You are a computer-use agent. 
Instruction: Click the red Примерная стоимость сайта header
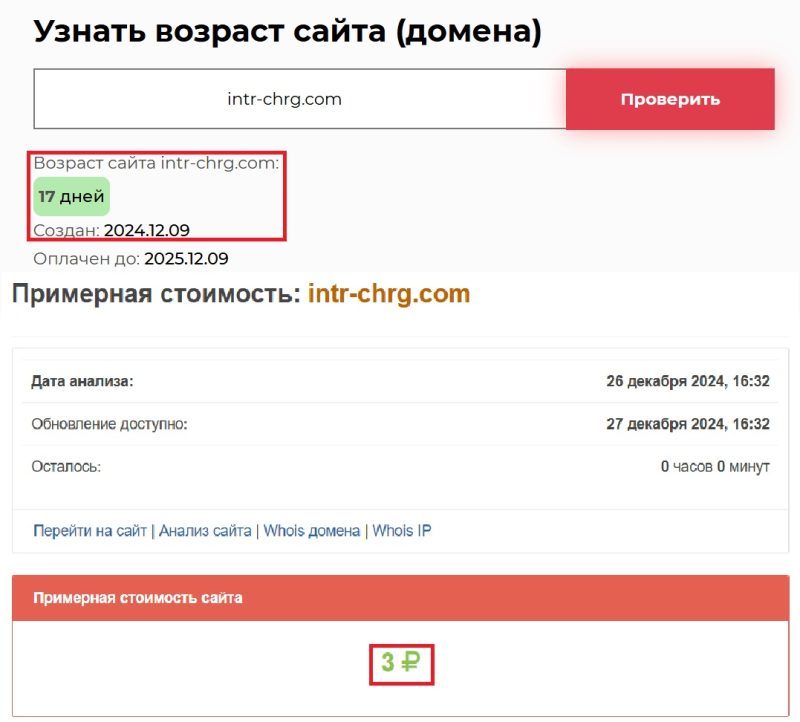click(138, 598)
